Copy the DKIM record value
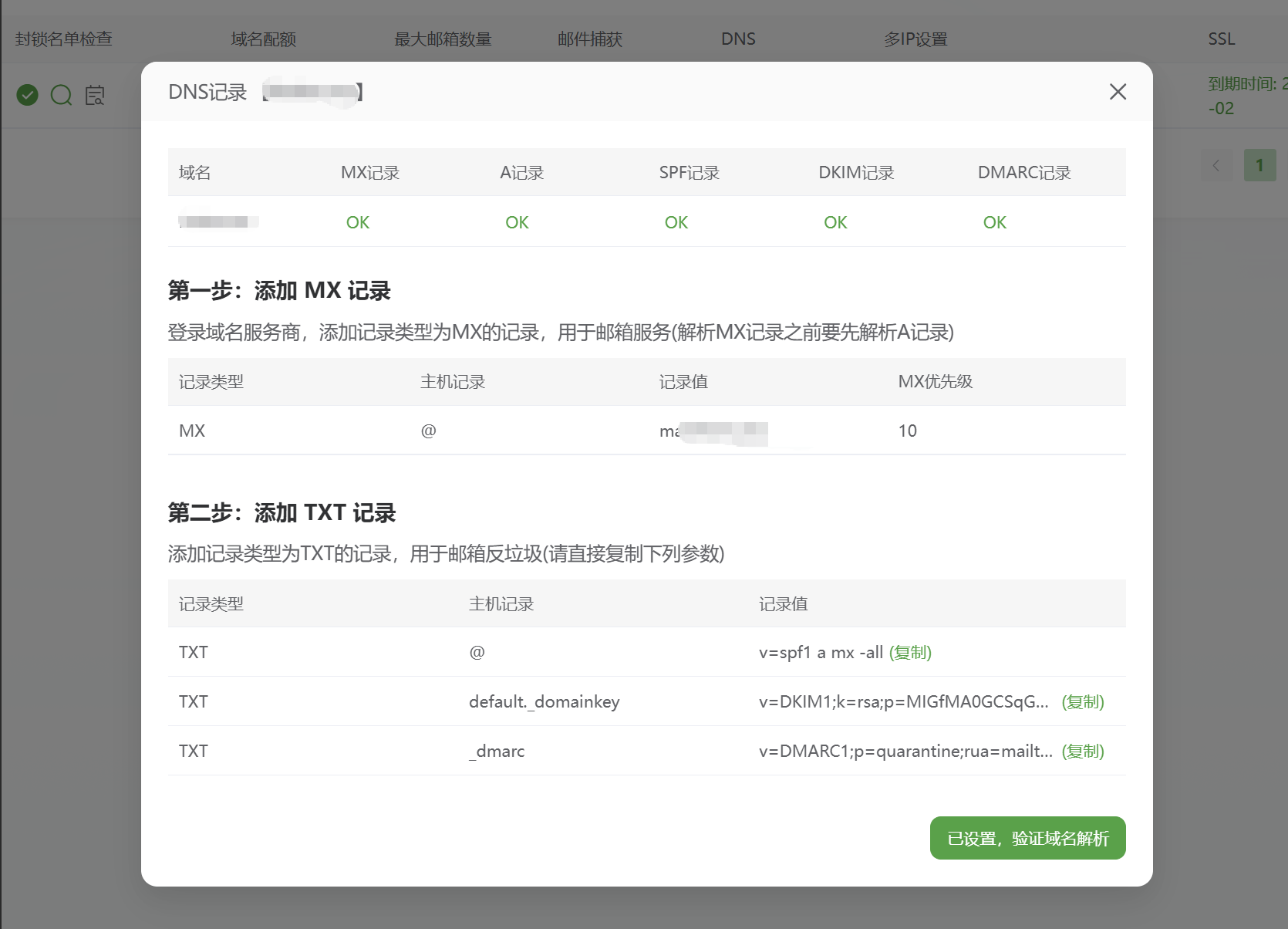 pyautogui.click(x=1083, y=702)
